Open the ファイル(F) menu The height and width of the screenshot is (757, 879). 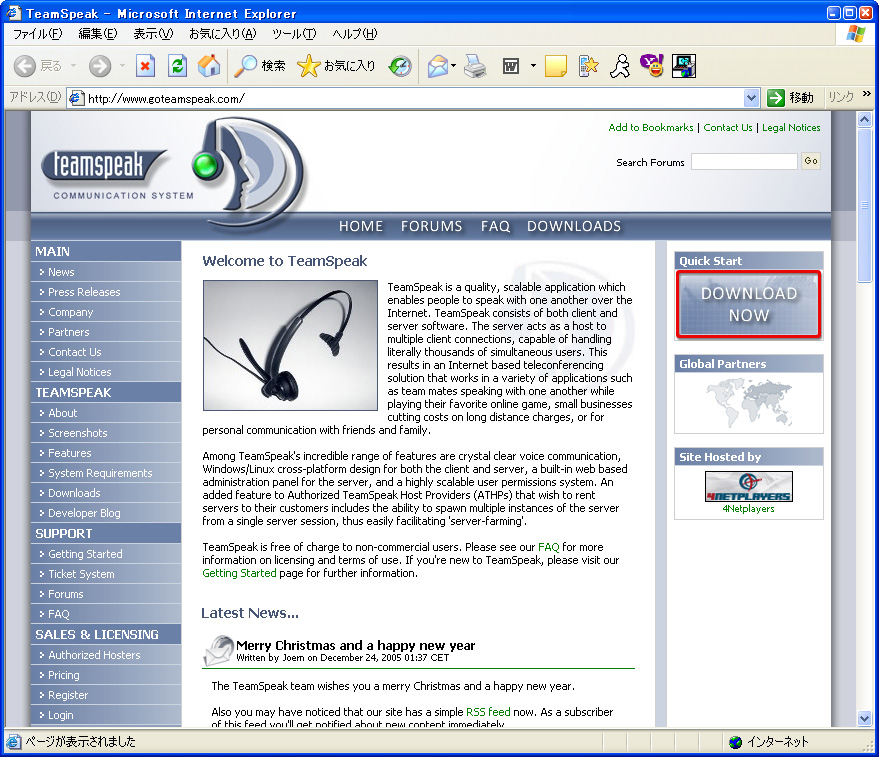coord(38,34)
